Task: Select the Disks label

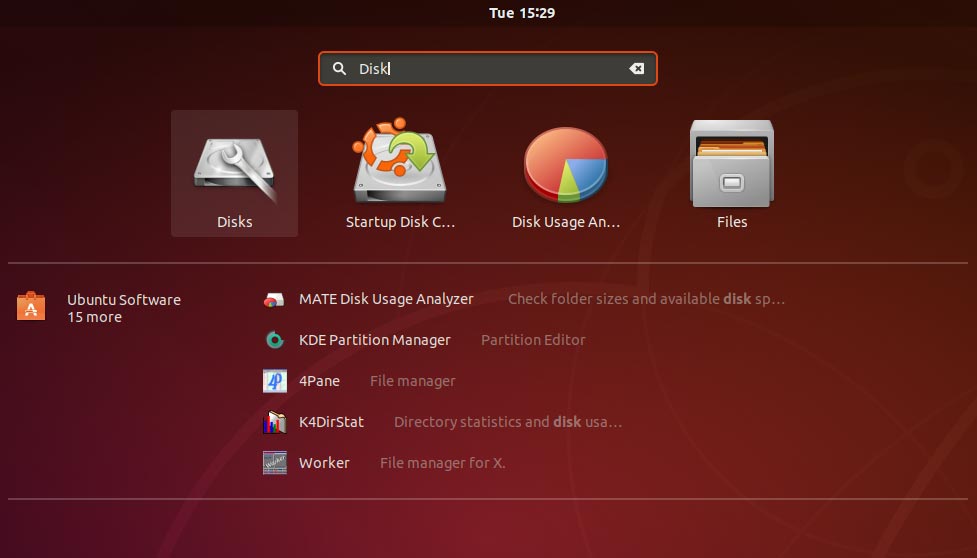Action: [x=234, y=222]
